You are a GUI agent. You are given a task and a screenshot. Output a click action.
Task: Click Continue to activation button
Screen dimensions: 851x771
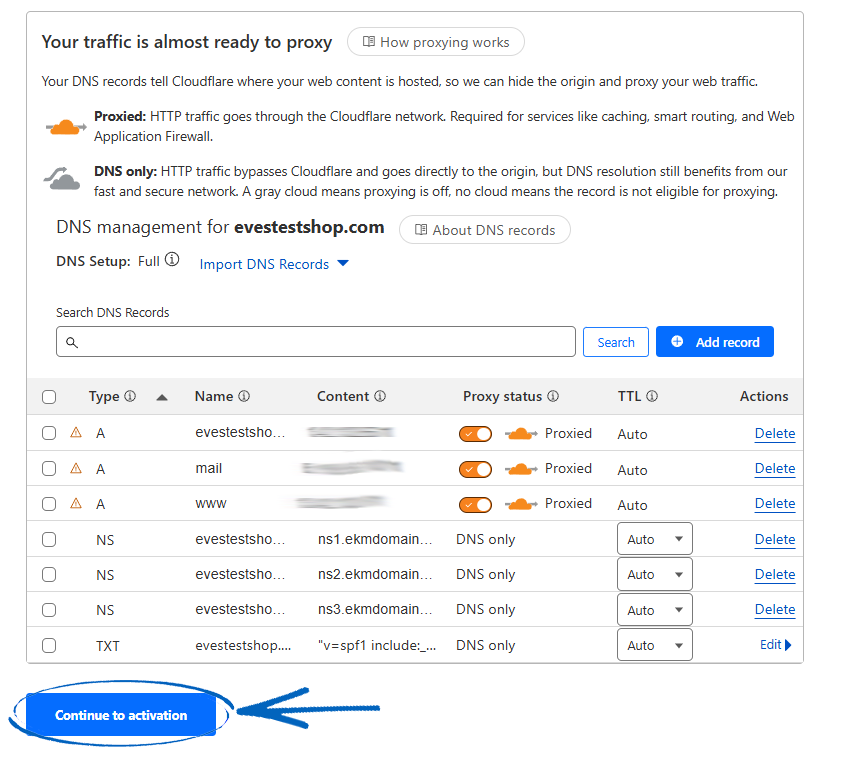coord(121,715)
